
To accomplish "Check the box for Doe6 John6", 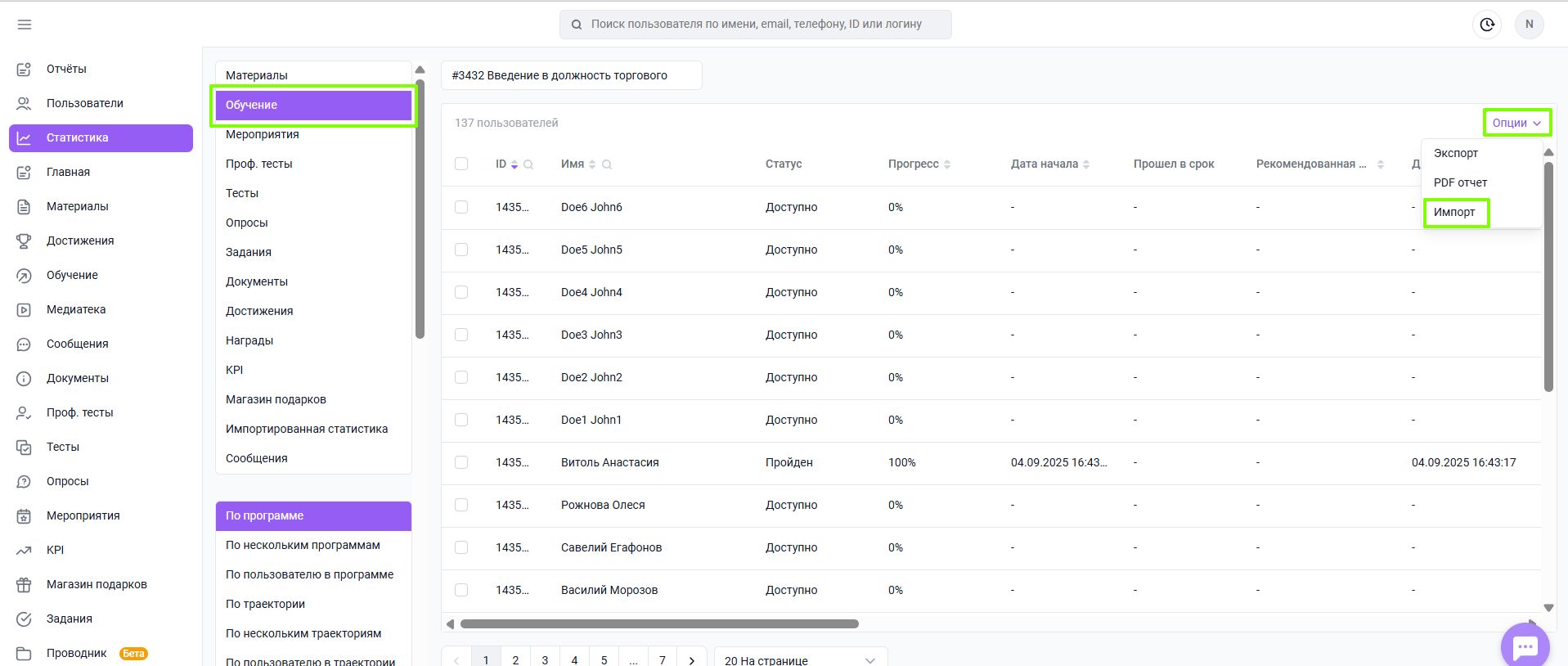I will (461, 207).
